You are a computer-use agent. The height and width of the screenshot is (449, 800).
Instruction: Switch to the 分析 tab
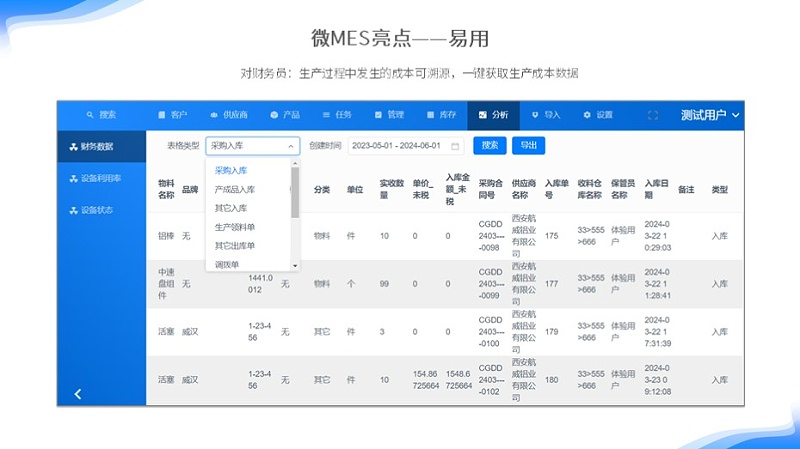pos(493,115)
